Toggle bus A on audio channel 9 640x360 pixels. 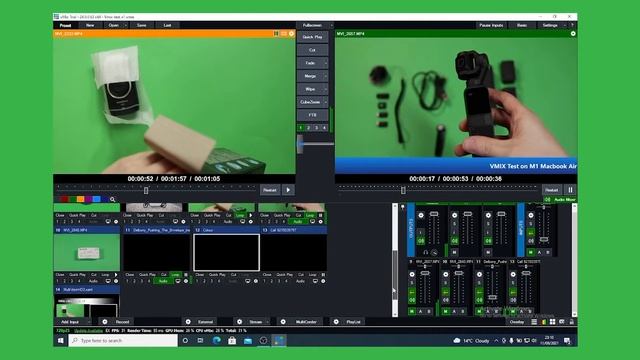[x=421, y=311]
